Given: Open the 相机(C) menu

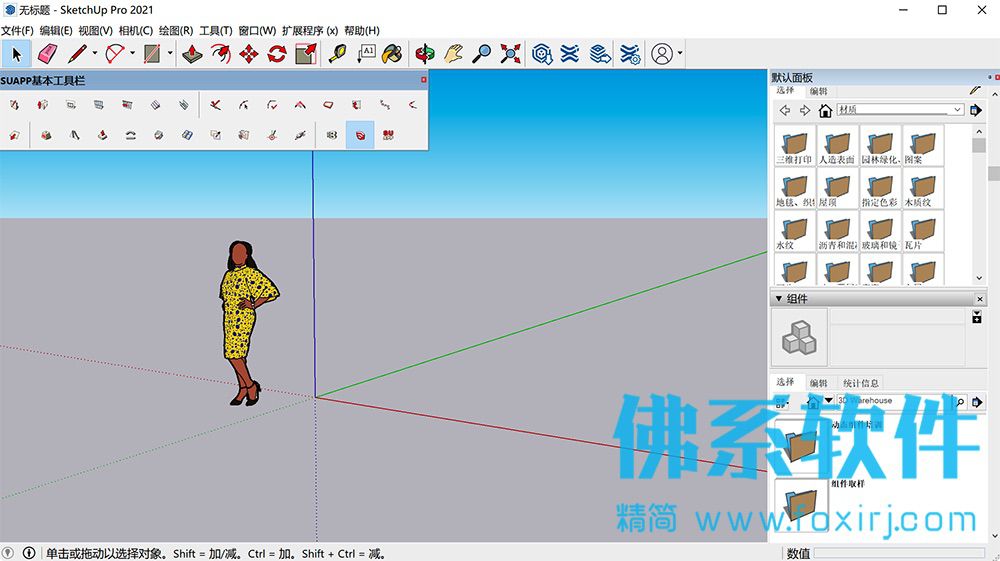Looking at the screenshot, I should [136, 31].
